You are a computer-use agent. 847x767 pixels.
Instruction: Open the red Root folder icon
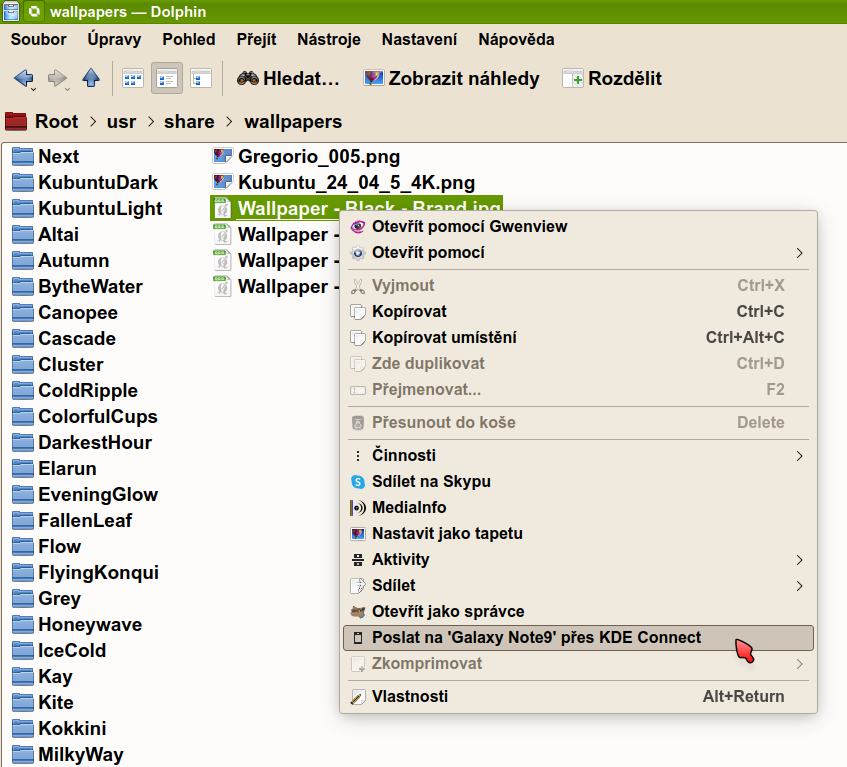point(16,122)
